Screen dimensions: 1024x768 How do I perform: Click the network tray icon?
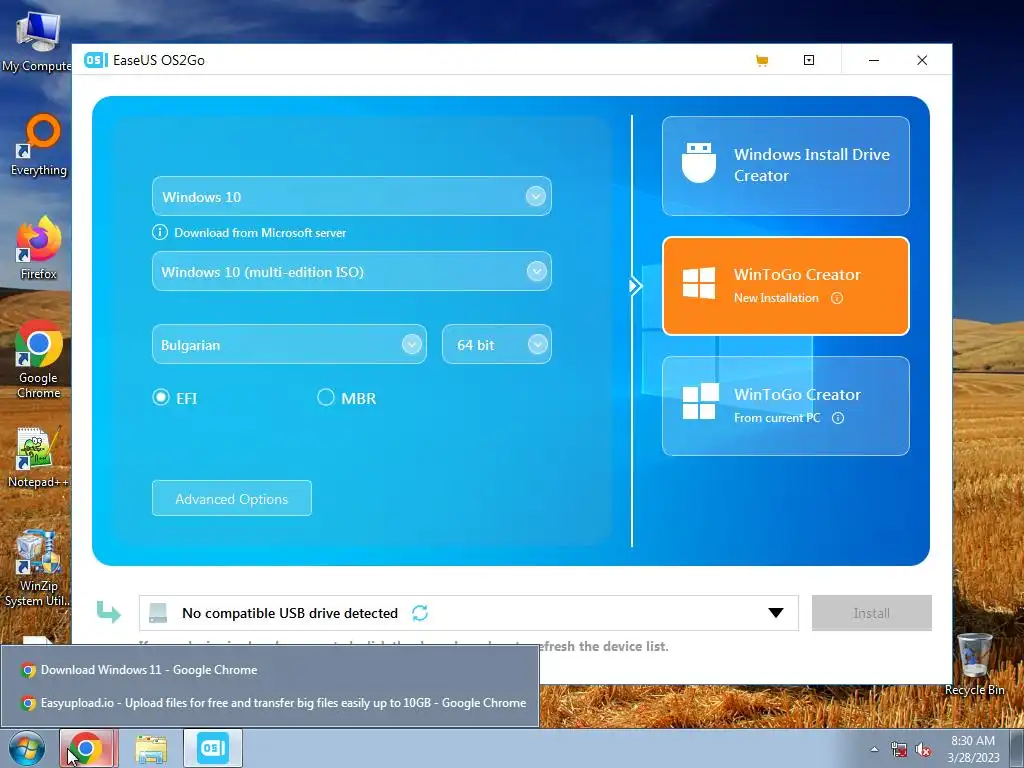pos(899,749)
